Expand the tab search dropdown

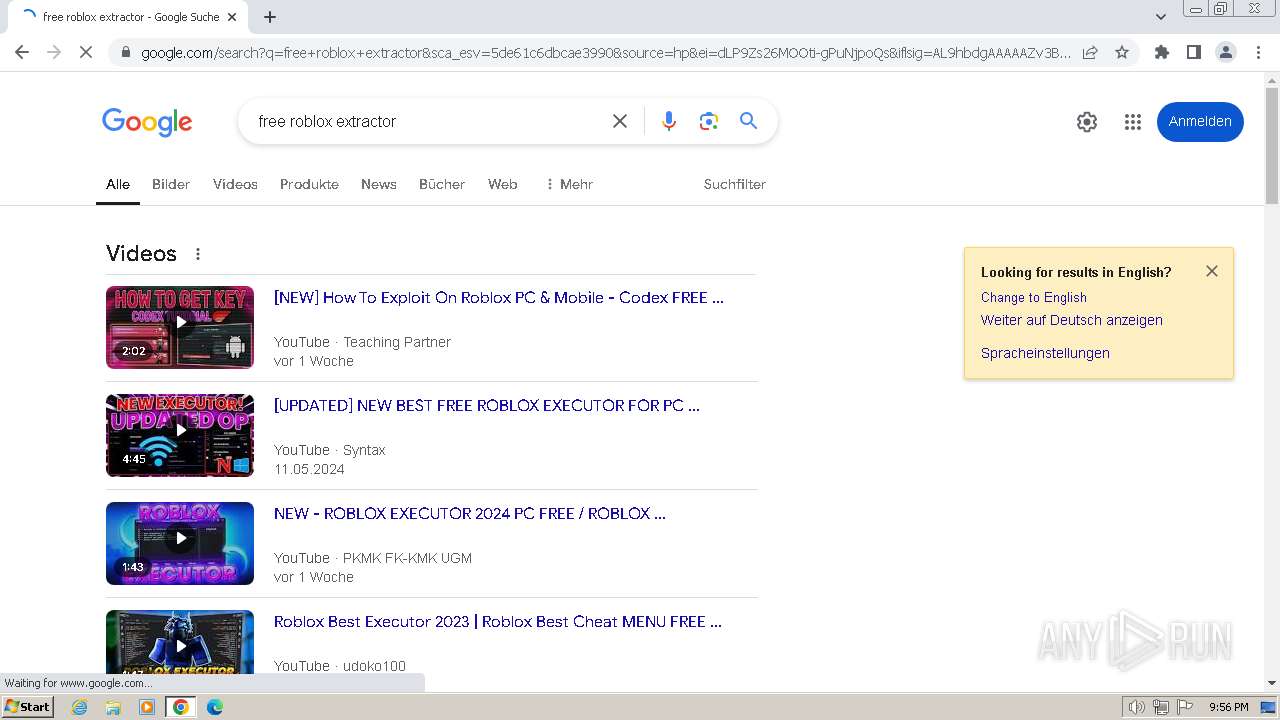[x=1161, y=17]
